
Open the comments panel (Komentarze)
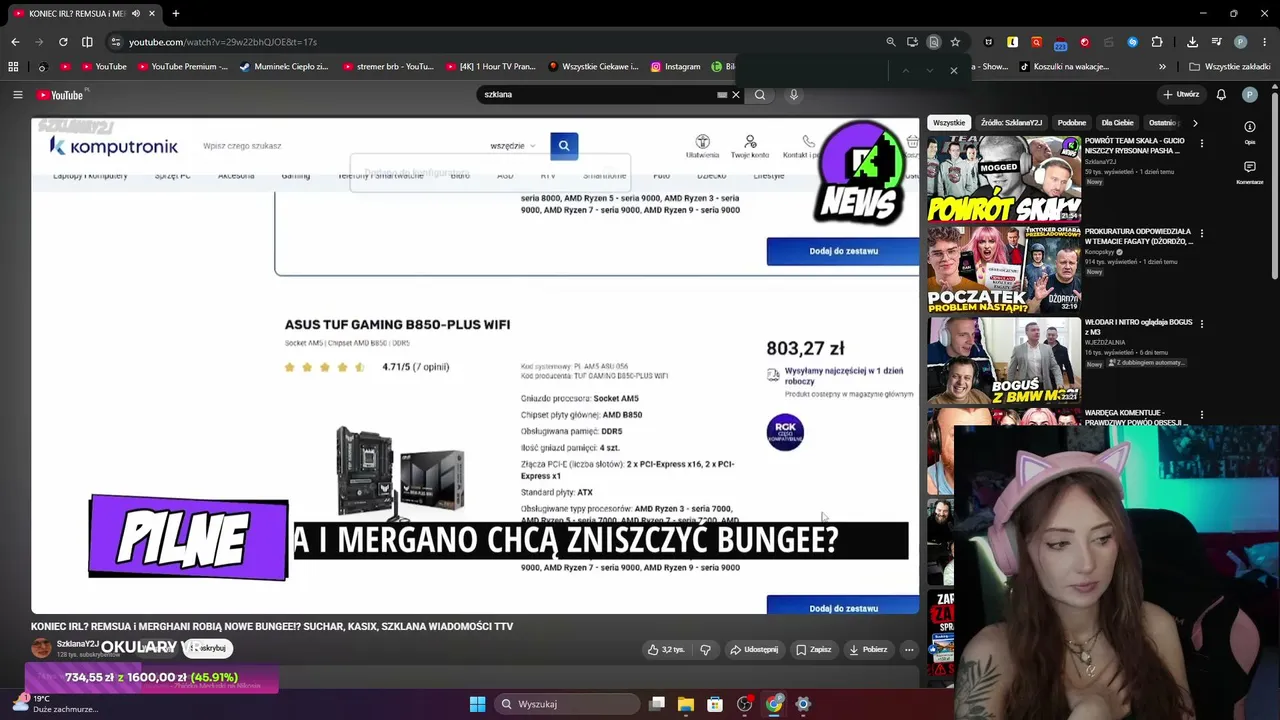[x=1250, y=172]
